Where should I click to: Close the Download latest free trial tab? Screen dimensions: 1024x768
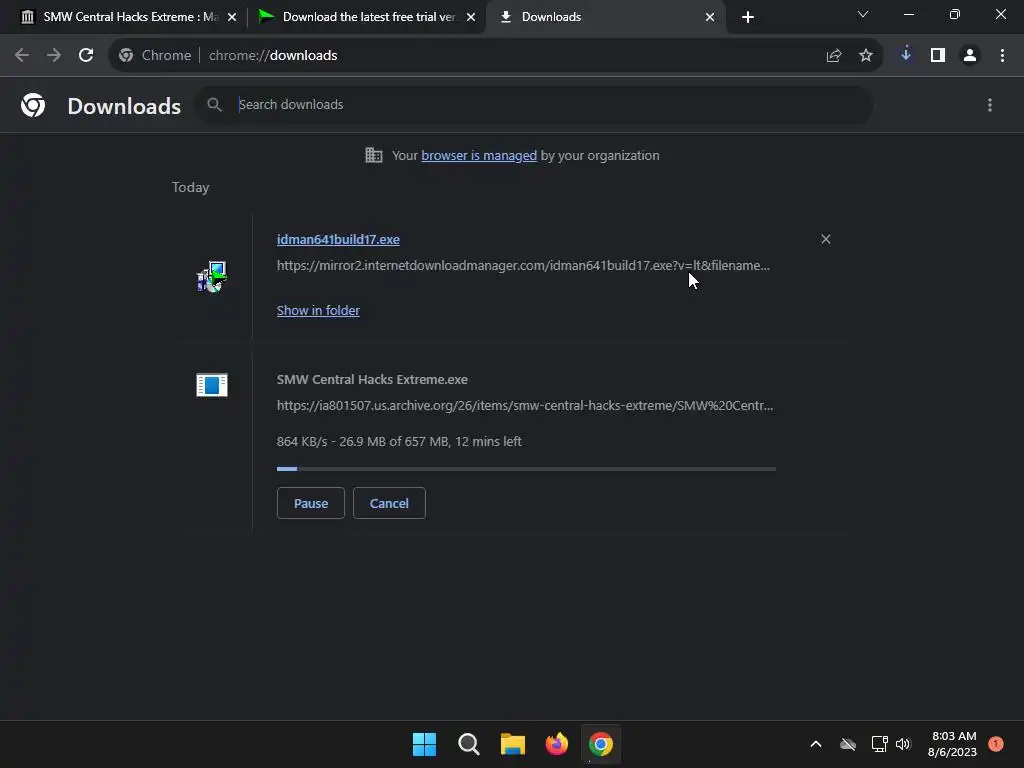point(471,17)
